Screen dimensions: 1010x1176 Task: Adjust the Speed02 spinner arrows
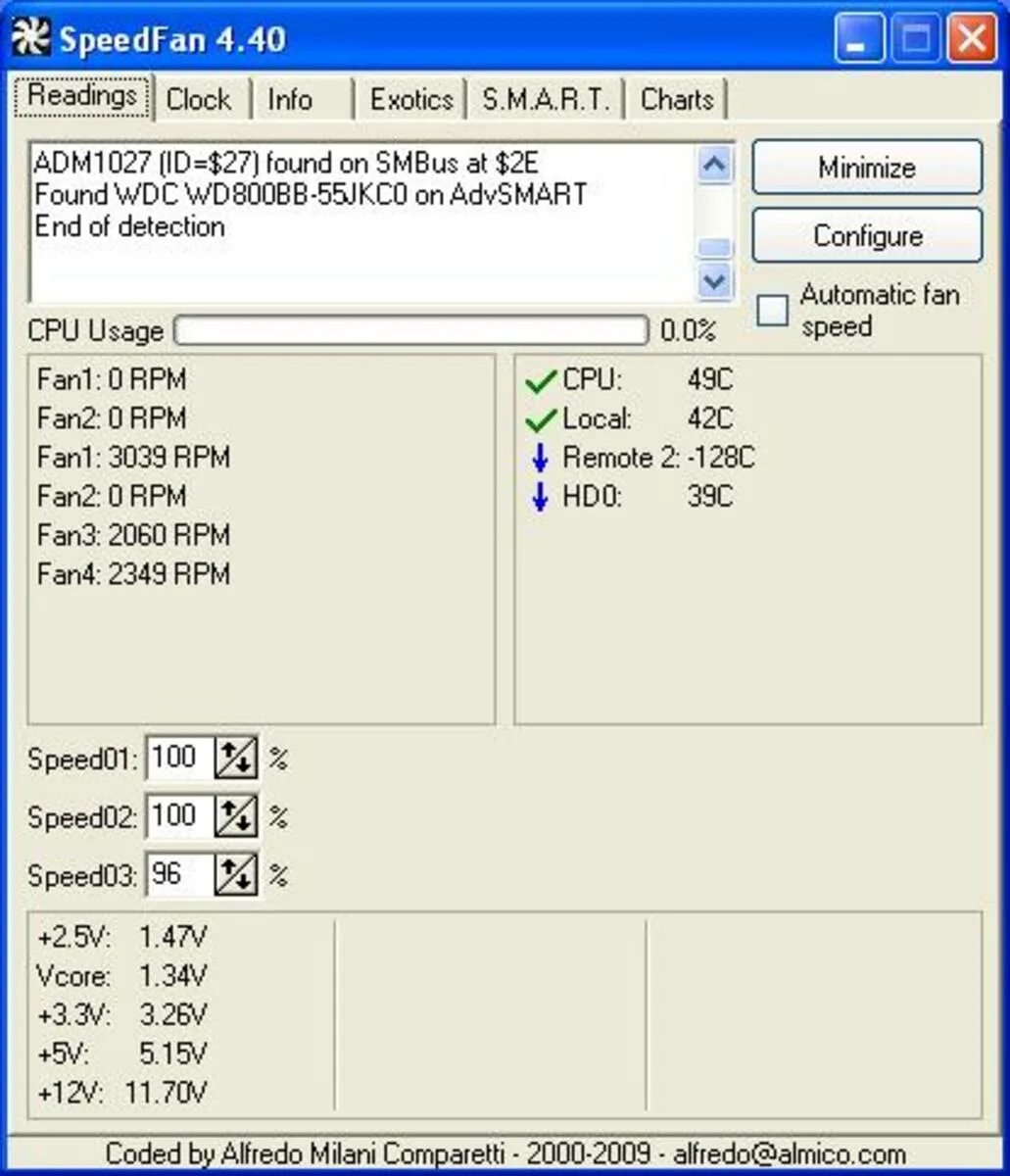point(235,816)
